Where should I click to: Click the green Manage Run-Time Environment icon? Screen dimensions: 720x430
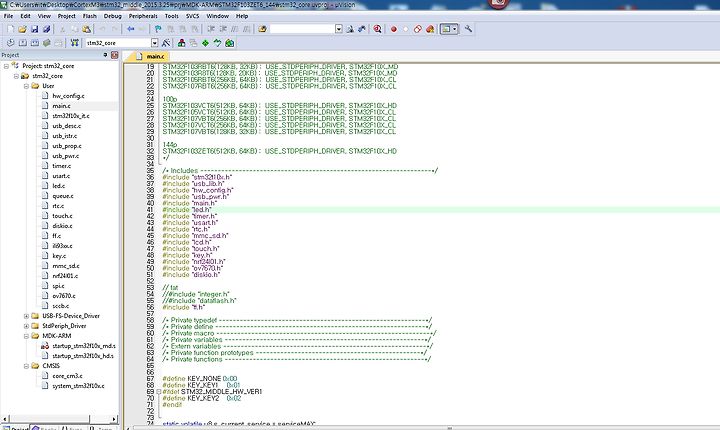[205, 43]
